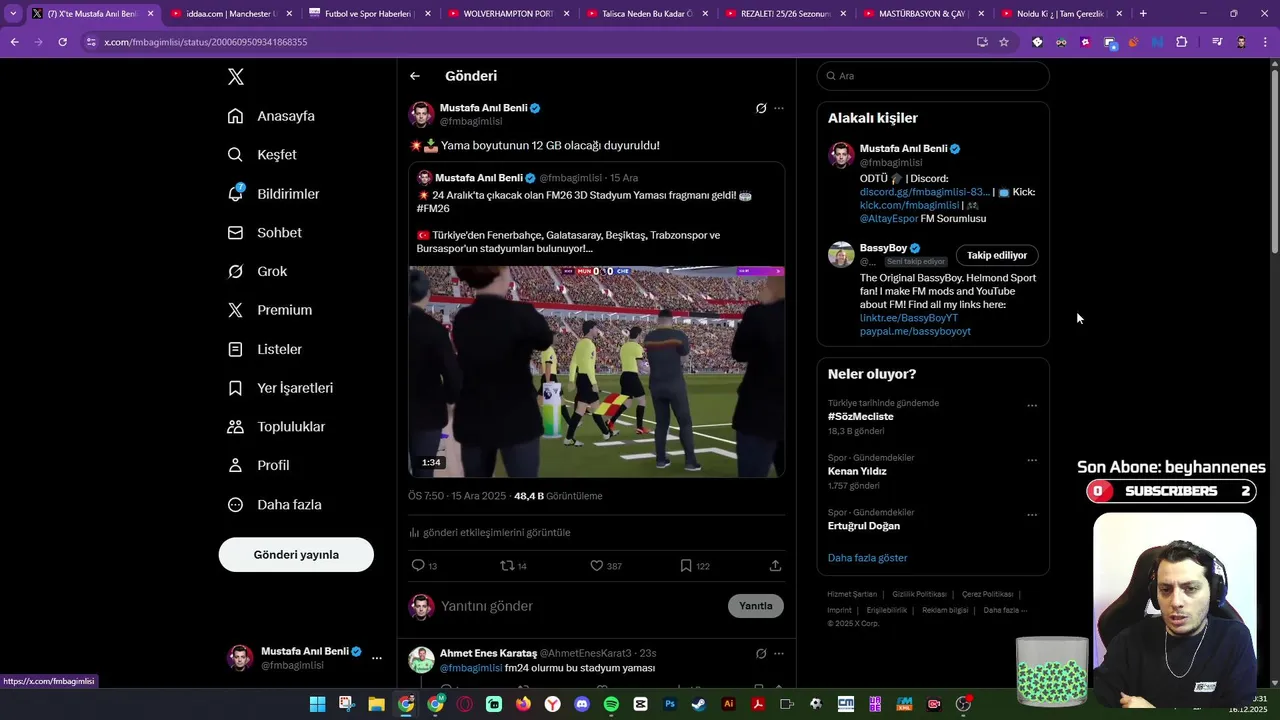Open a new browser tab
Screen dimensions: 1280x720
click(1143, 14)
